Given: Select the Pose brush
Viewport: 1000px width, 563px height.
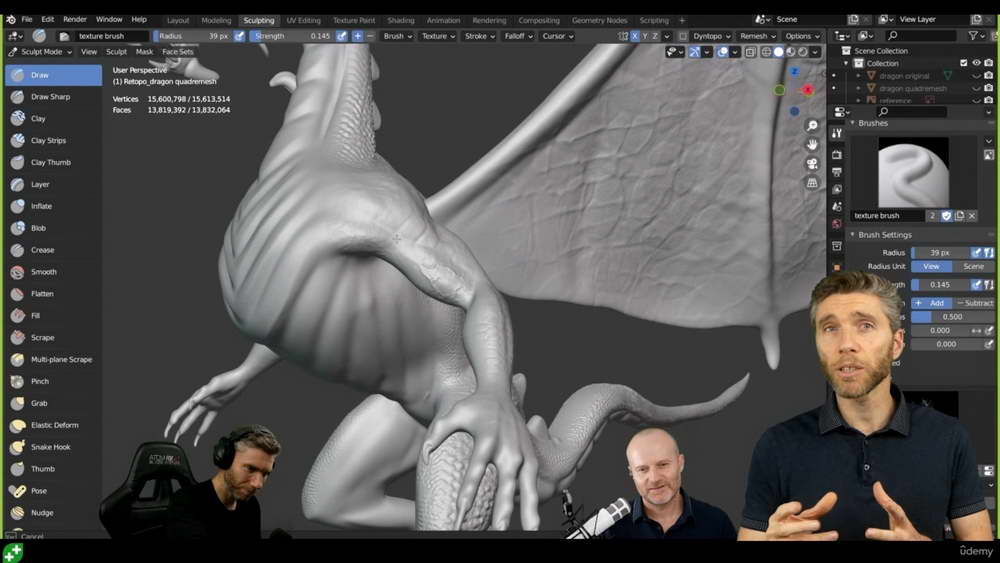Looking at the screenshot, I should pos(54,491).
